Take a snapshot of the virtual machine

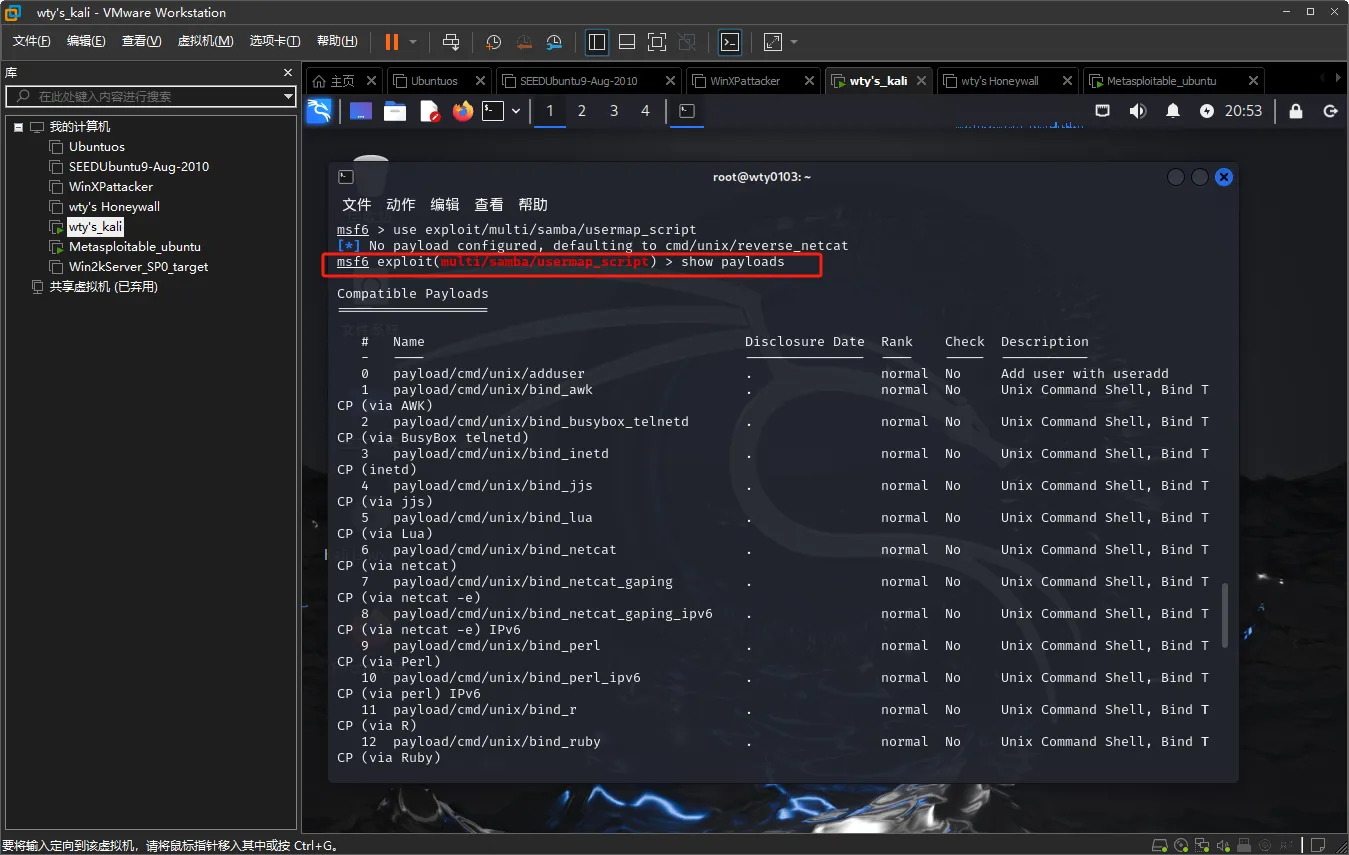(493, 41)
